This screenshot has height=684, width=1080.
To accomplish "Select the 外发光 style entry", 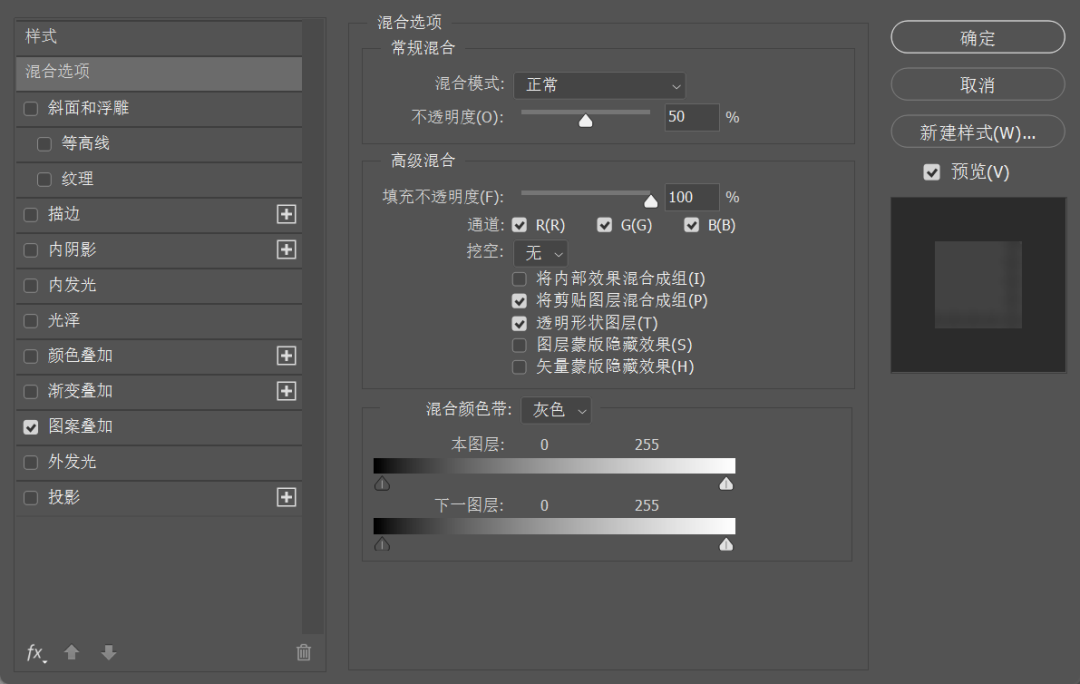I will (159, 462).
